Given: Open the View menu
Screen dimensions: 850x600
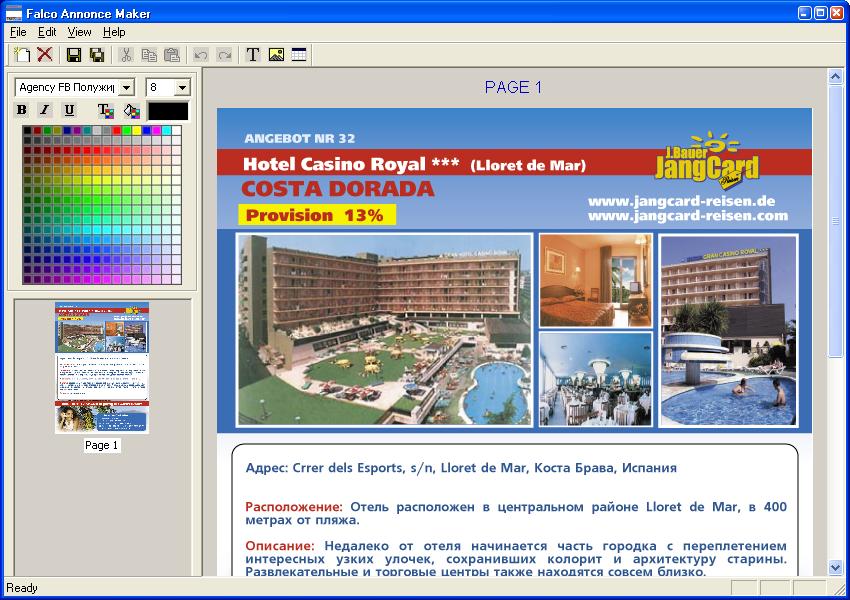Looking at the screenshot, I should [x=79, y=32].
